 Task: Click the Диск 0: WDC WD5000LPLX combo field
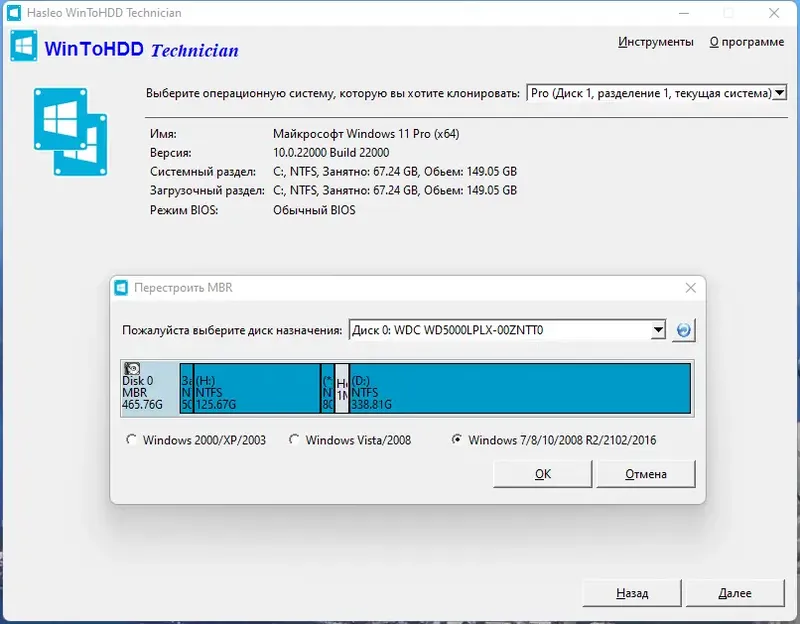507,330
